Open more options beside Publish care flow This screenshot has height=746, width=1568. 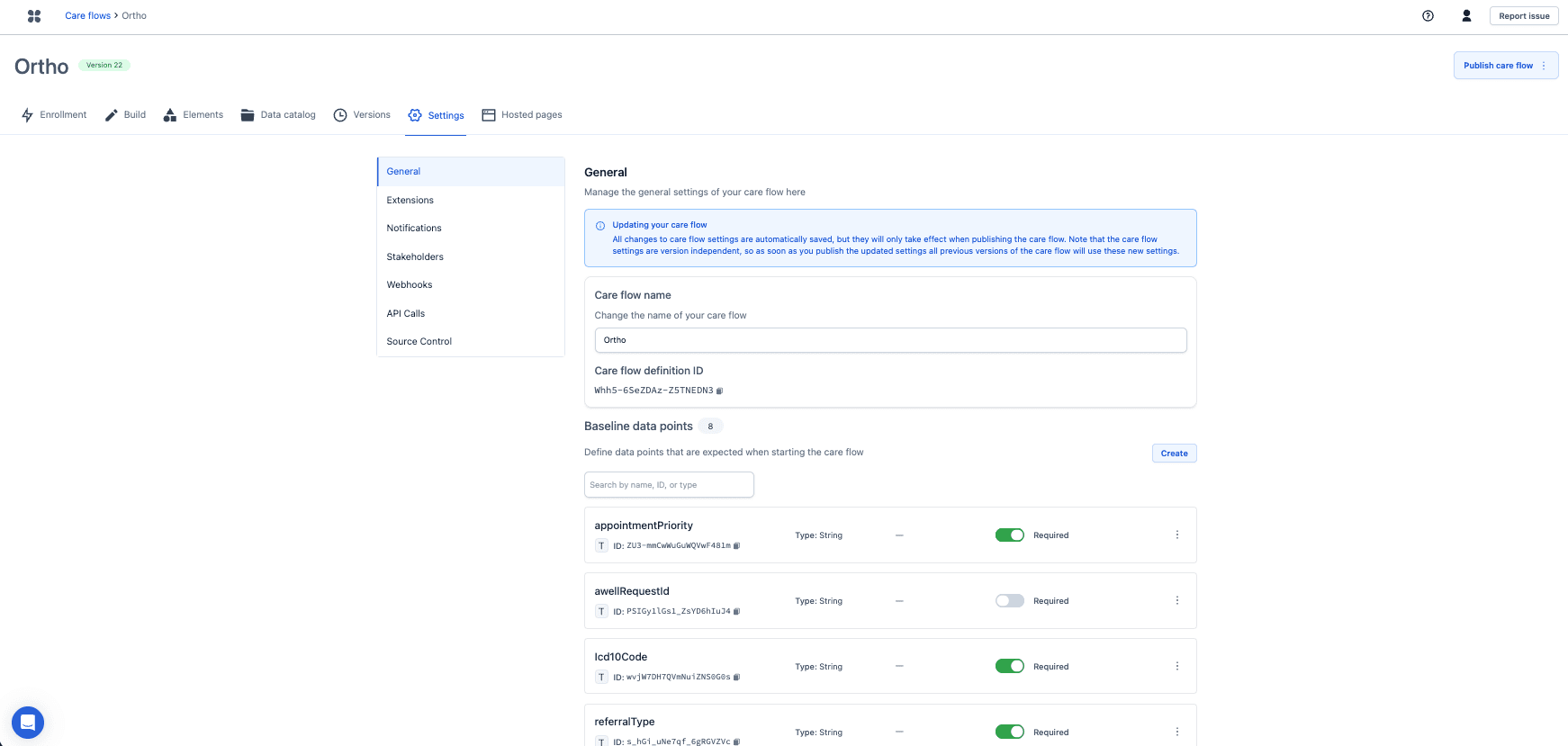[x=1544, y=66]
